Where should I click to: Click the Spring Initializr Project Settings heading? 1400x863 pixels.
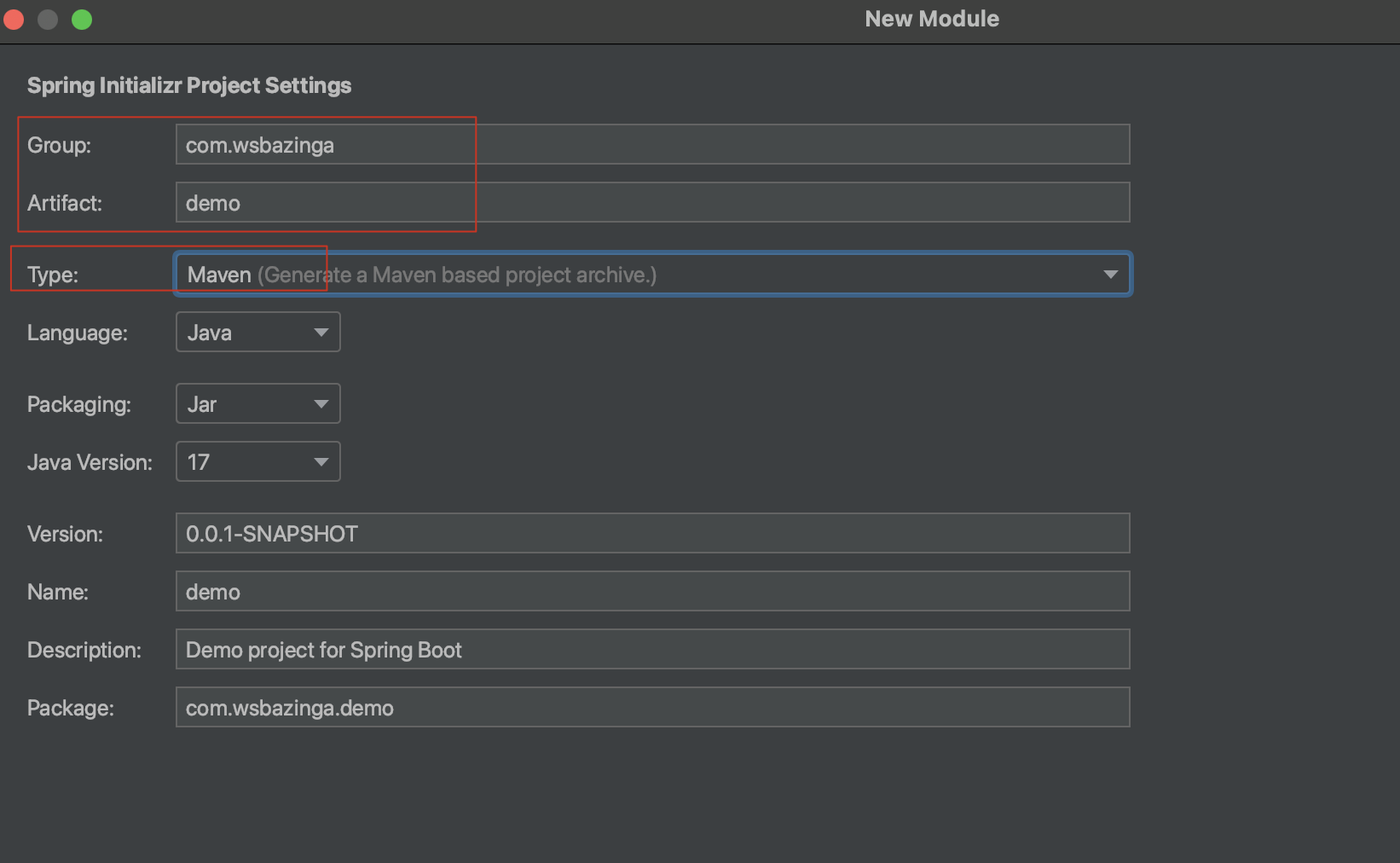(x=189, y=85)
